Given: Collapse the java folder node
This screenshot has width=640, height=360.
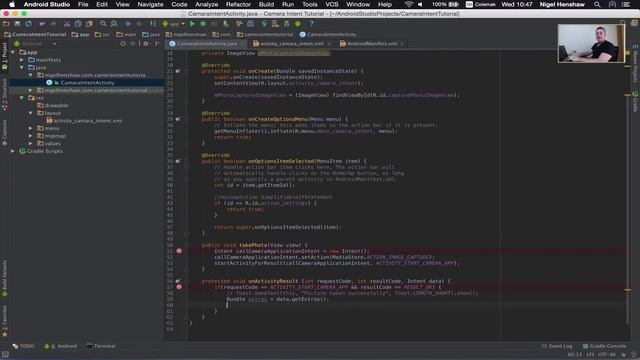Looking at the screenshot, I should (22, 67).
